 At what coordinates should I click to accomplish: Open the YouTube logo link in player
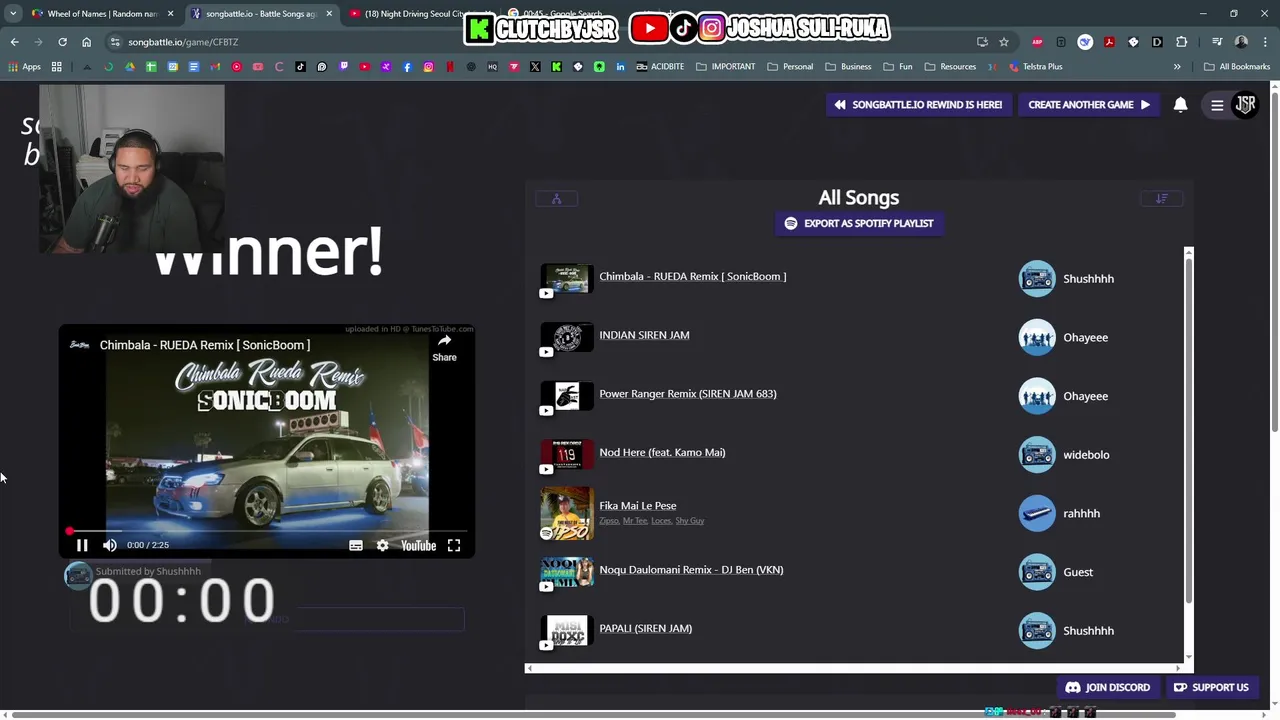(418, 545)
